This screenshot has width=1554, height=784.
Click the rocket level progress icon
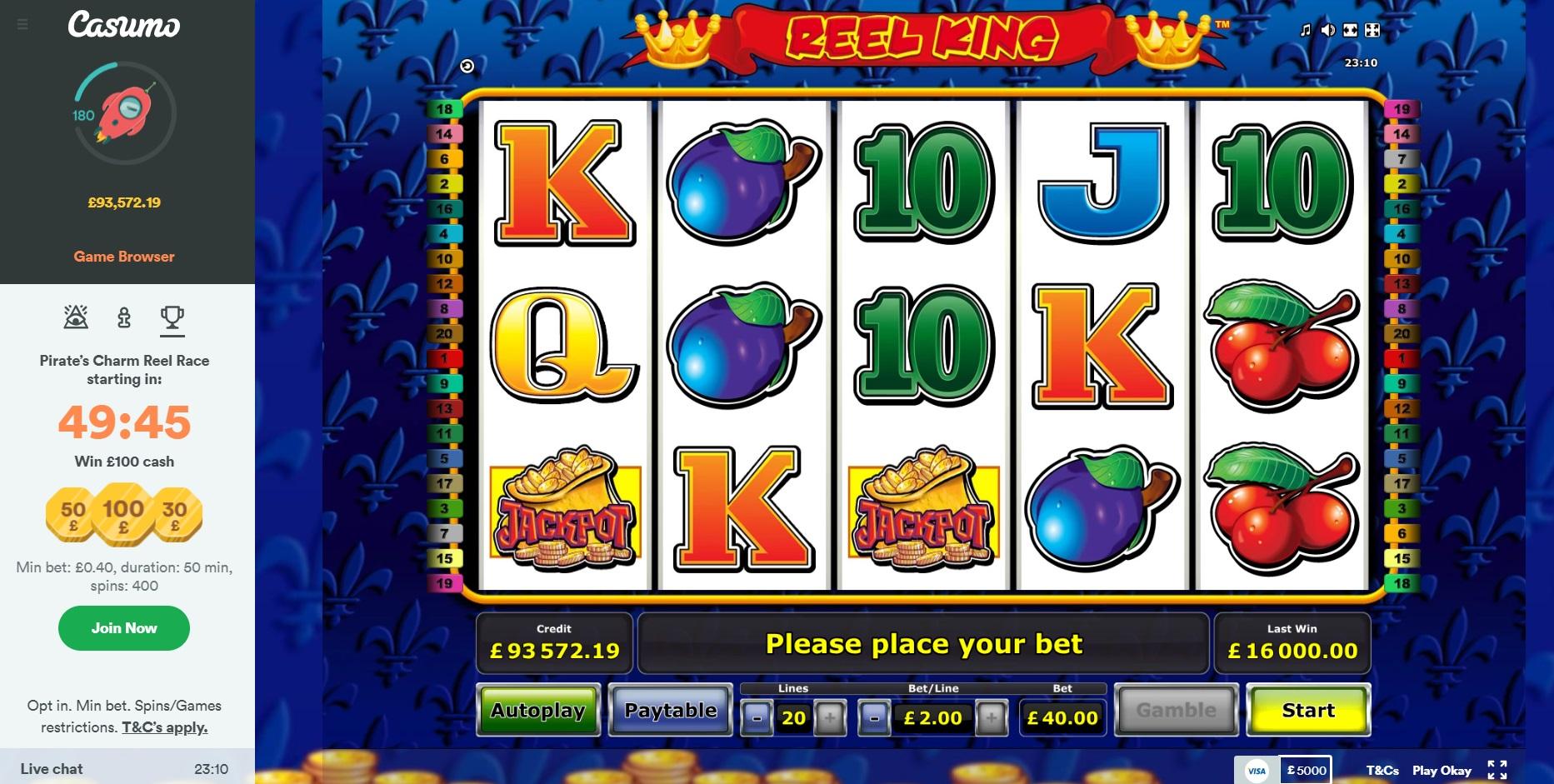[x=124, y=112]
